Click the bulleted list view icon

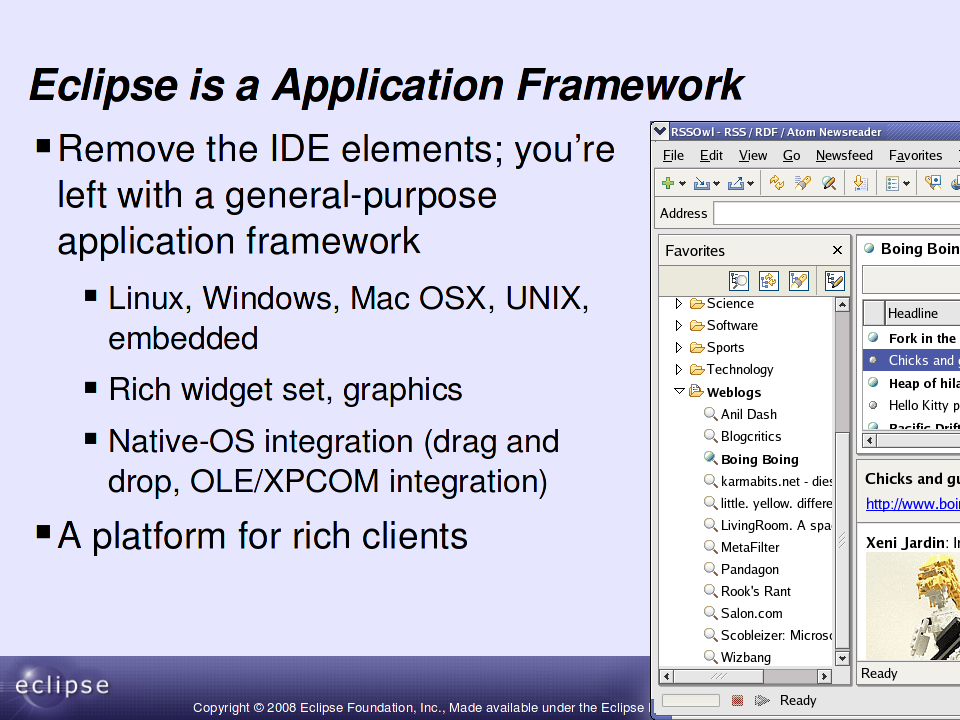coord(893,183)
